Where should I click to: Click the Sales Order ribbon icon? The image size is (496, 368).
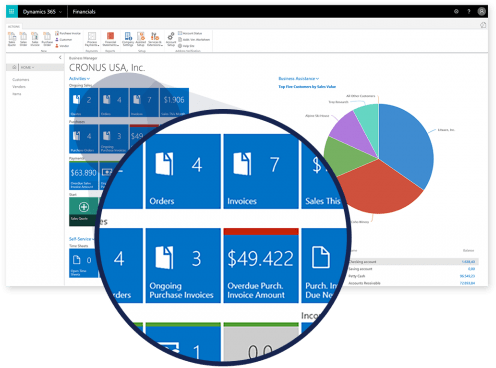23,39
